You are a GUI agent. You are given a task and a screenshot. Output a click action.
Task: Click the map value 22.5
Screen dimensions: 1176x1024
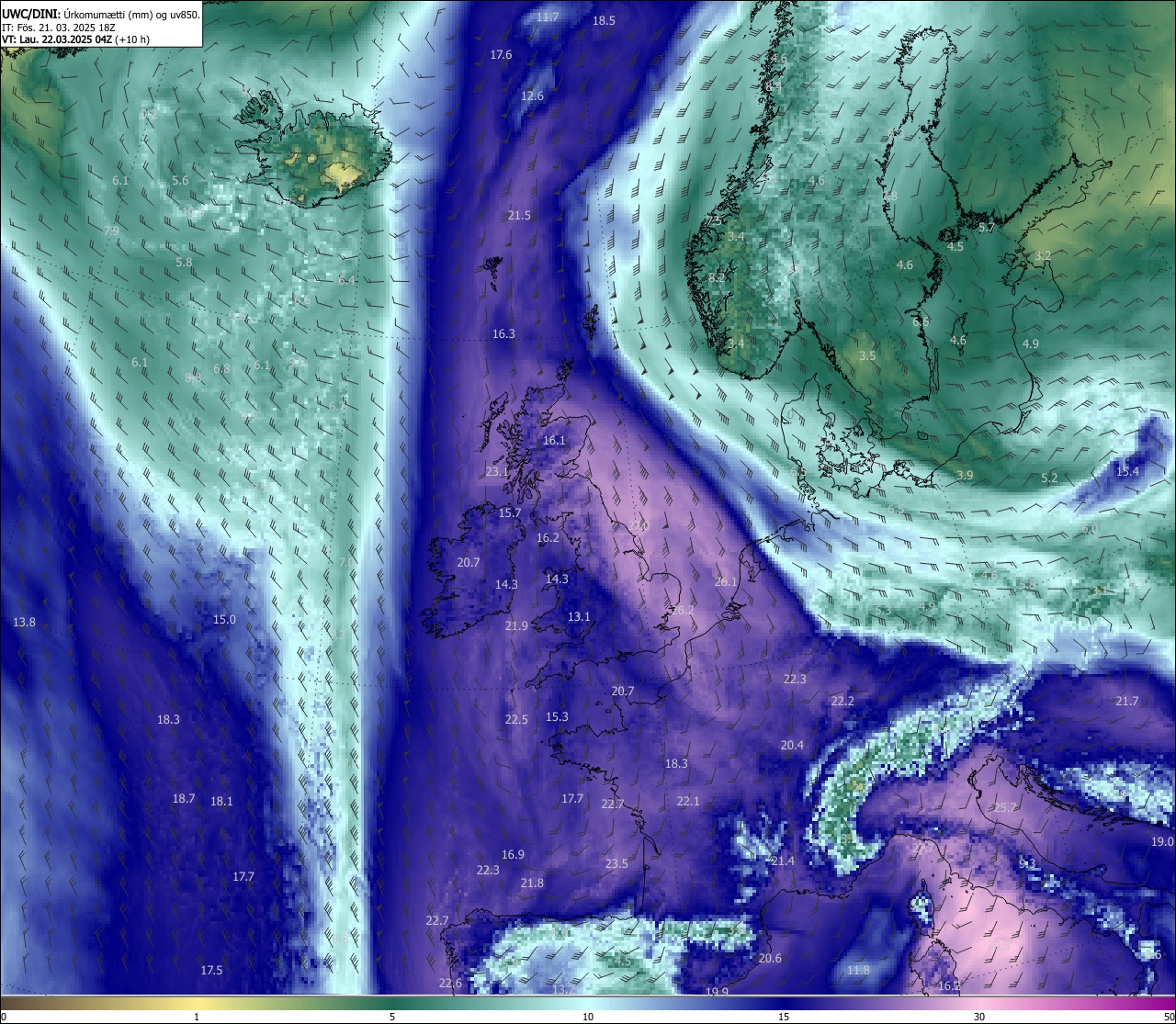[x=516, y=719]
